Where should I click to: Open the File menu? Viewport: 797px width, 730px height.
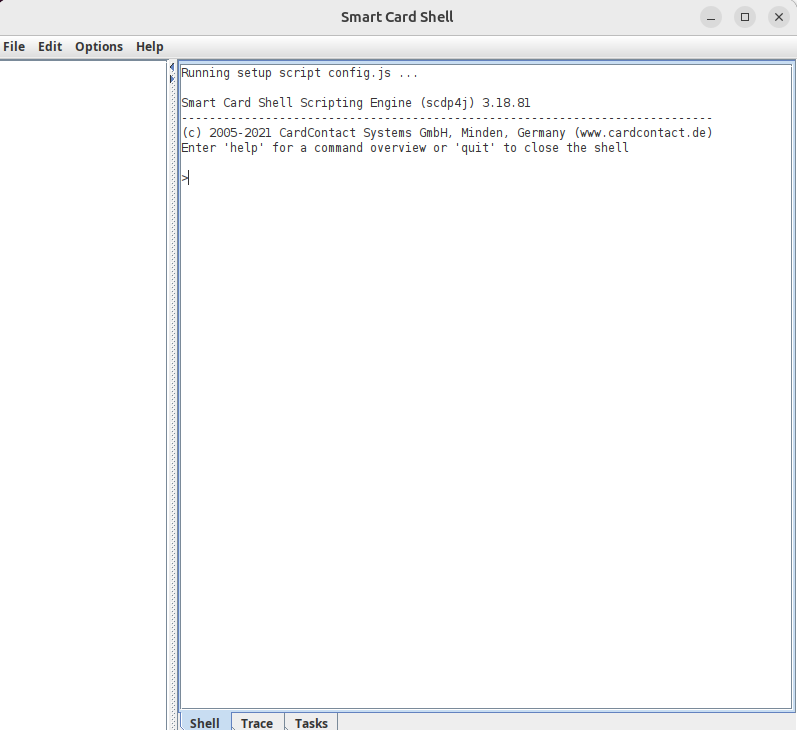coord(14,47)
